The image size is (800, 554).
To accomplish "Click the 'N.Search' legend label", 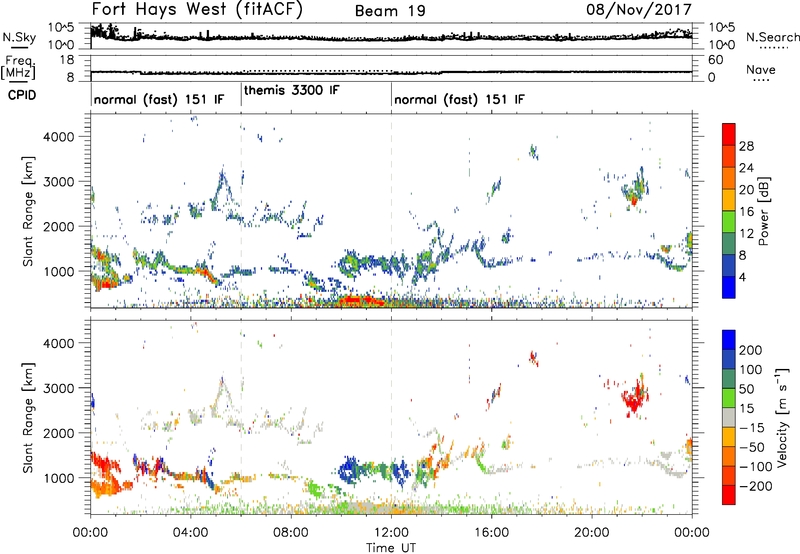I will (772, 37).
